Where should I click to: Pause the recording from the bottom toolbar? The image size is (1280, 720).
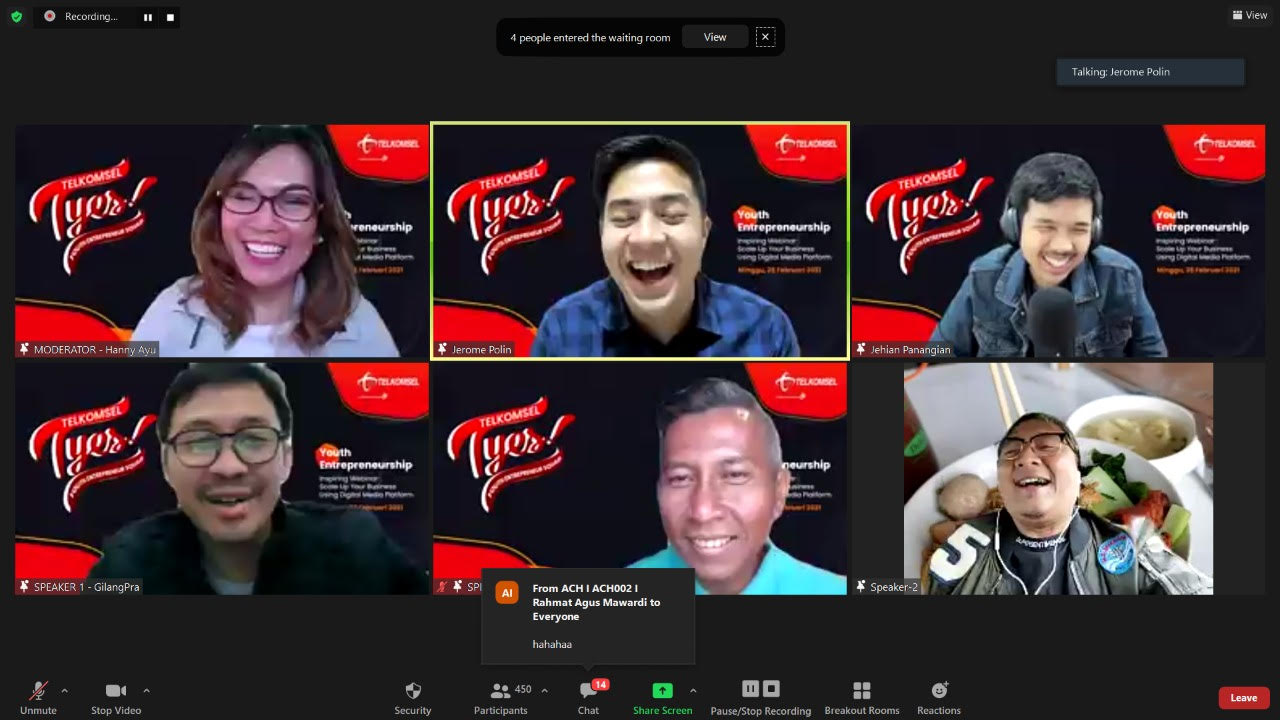tap(750, 688)
